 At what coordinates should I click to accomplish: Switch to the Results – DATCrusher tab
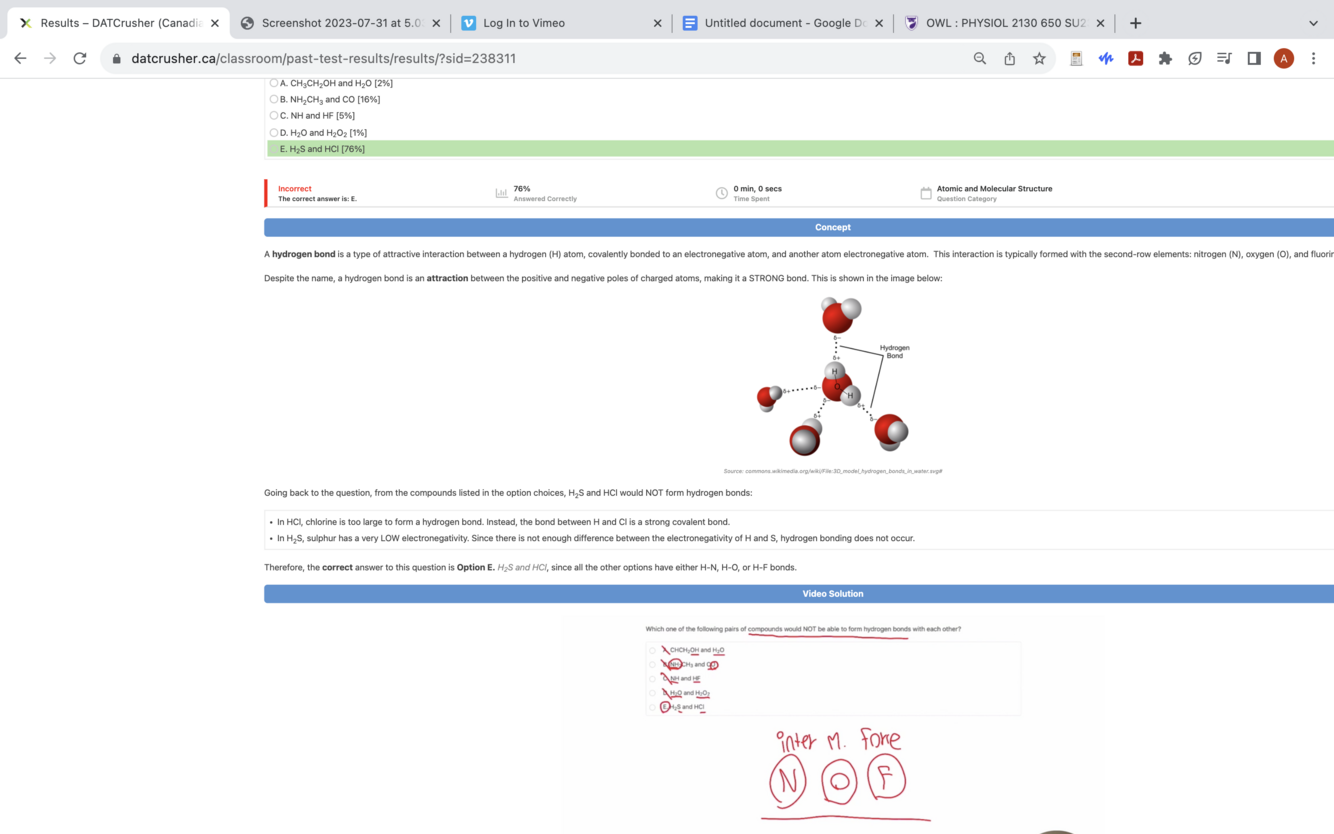[118, 23]
